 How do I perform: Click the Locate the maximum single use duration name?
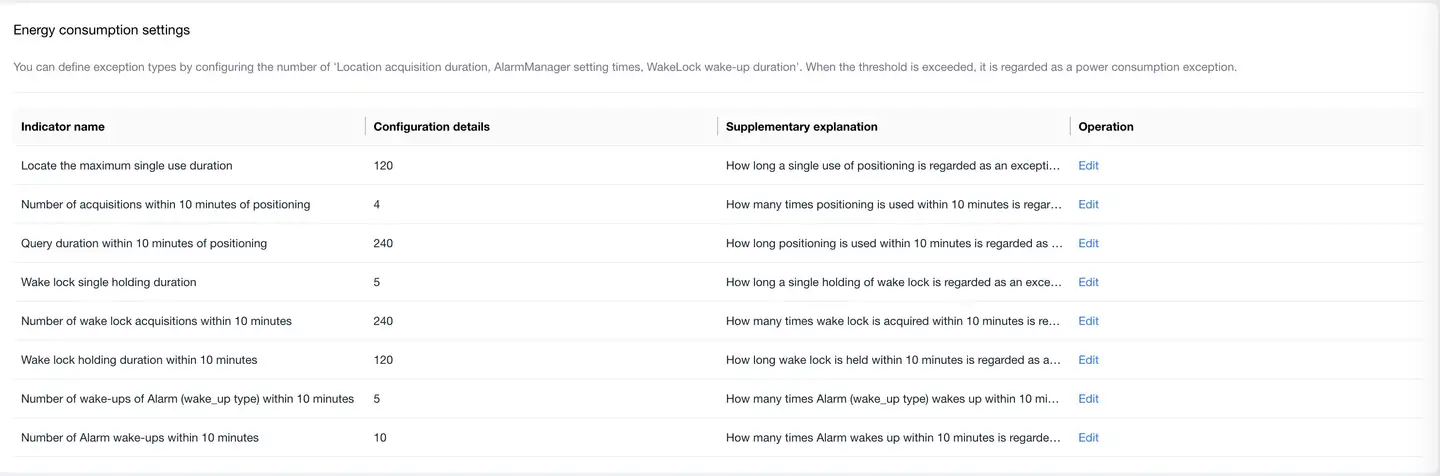pyautogui.click(x=127, y=166)
